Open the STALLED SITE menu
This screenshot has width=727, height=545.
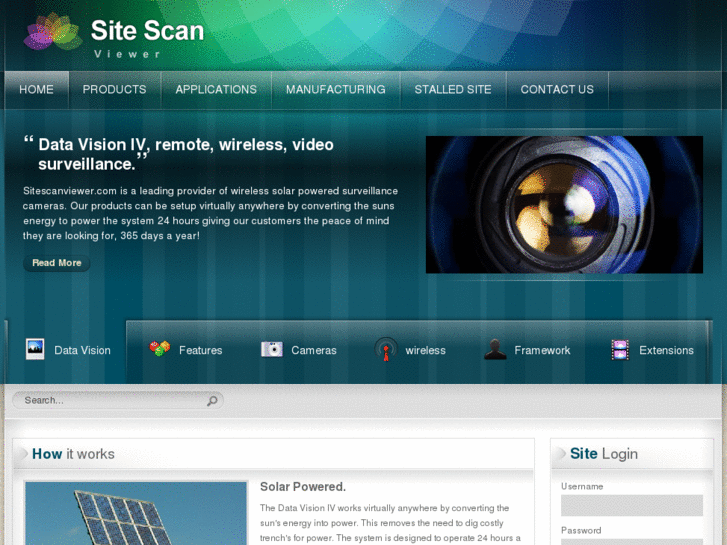(x=453, y=90)
